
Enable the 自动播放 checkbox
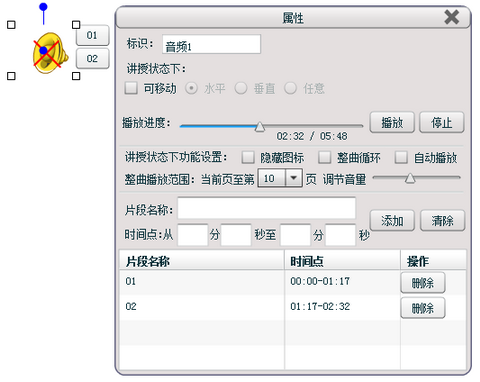[401, 157]
